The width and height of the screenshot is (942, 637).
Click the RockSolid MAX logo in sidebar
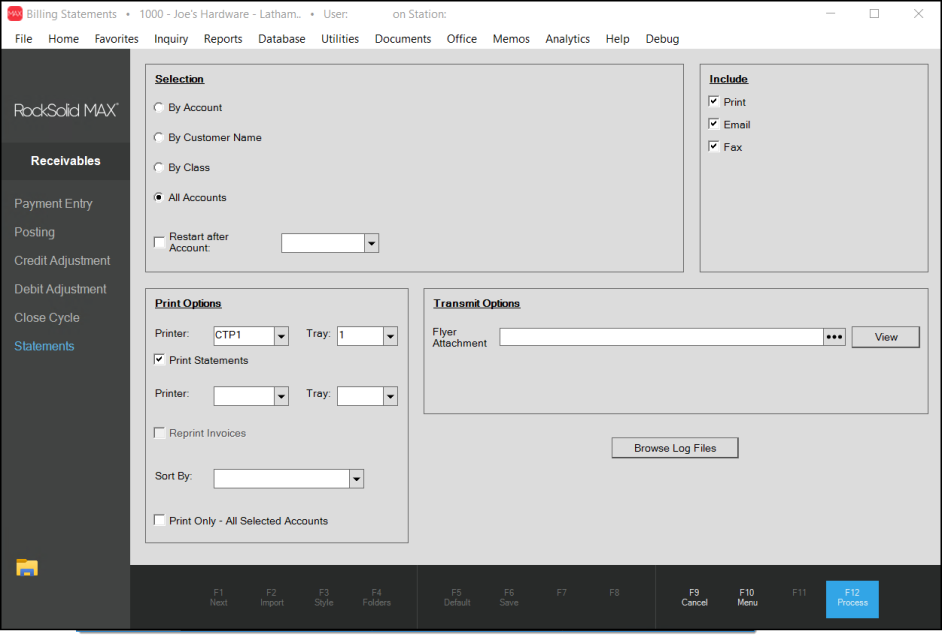click(66, 111)
